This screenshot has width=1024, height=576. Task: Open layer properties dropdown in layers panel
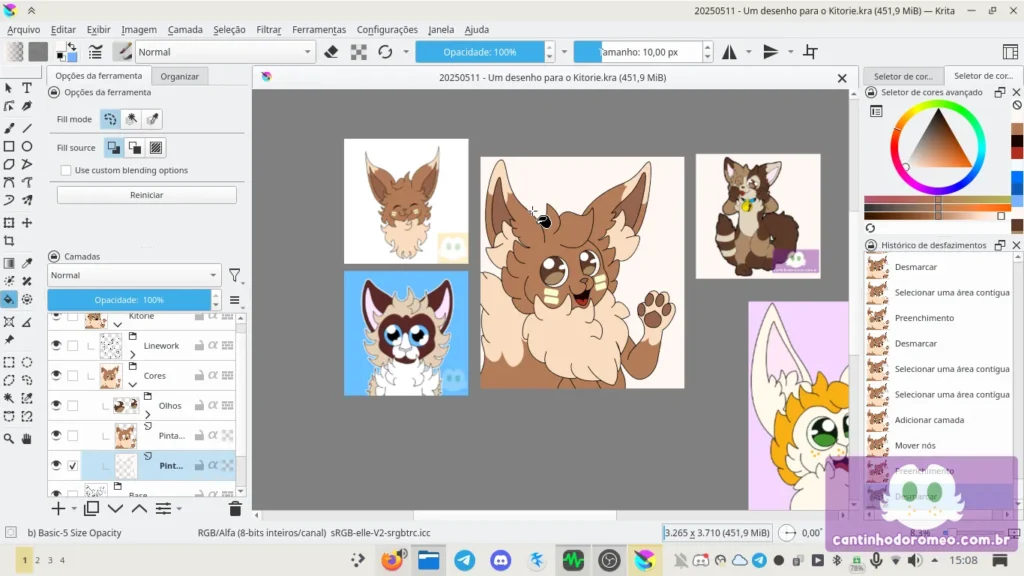pyautogui.click(x=164, y=508)
